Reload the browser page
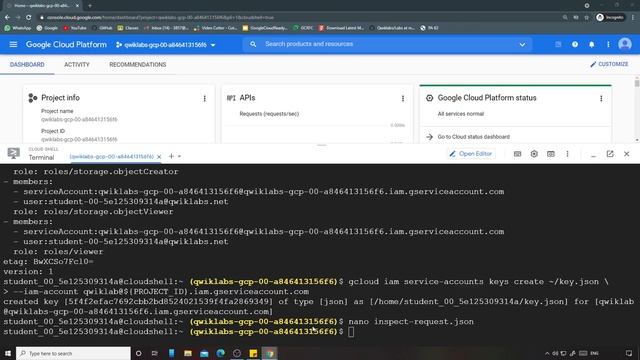Viewport: 640px width, 360px height. [x=29, y=18]
